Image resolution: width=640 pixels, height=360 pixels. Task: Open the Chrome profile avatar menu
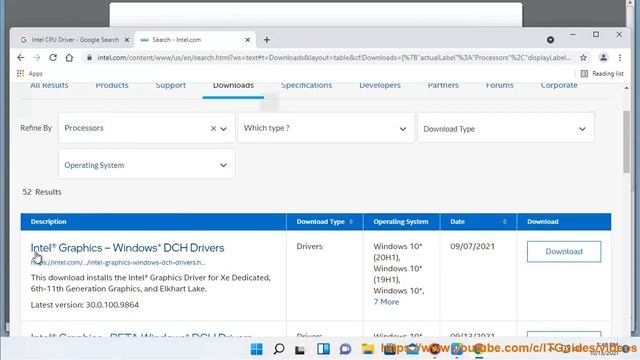point(603,58)
